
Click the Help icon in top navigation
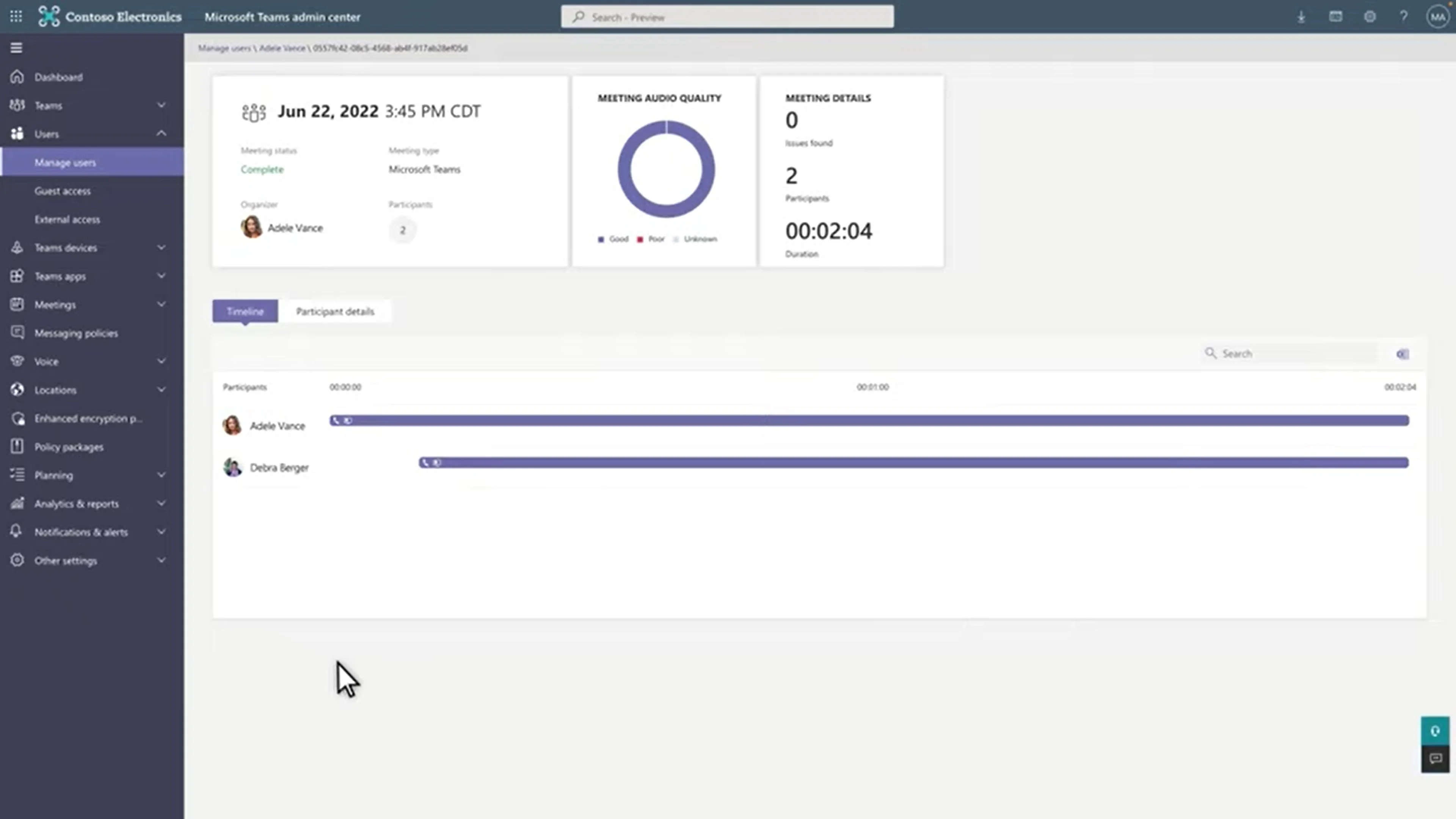coord(1404,17)
